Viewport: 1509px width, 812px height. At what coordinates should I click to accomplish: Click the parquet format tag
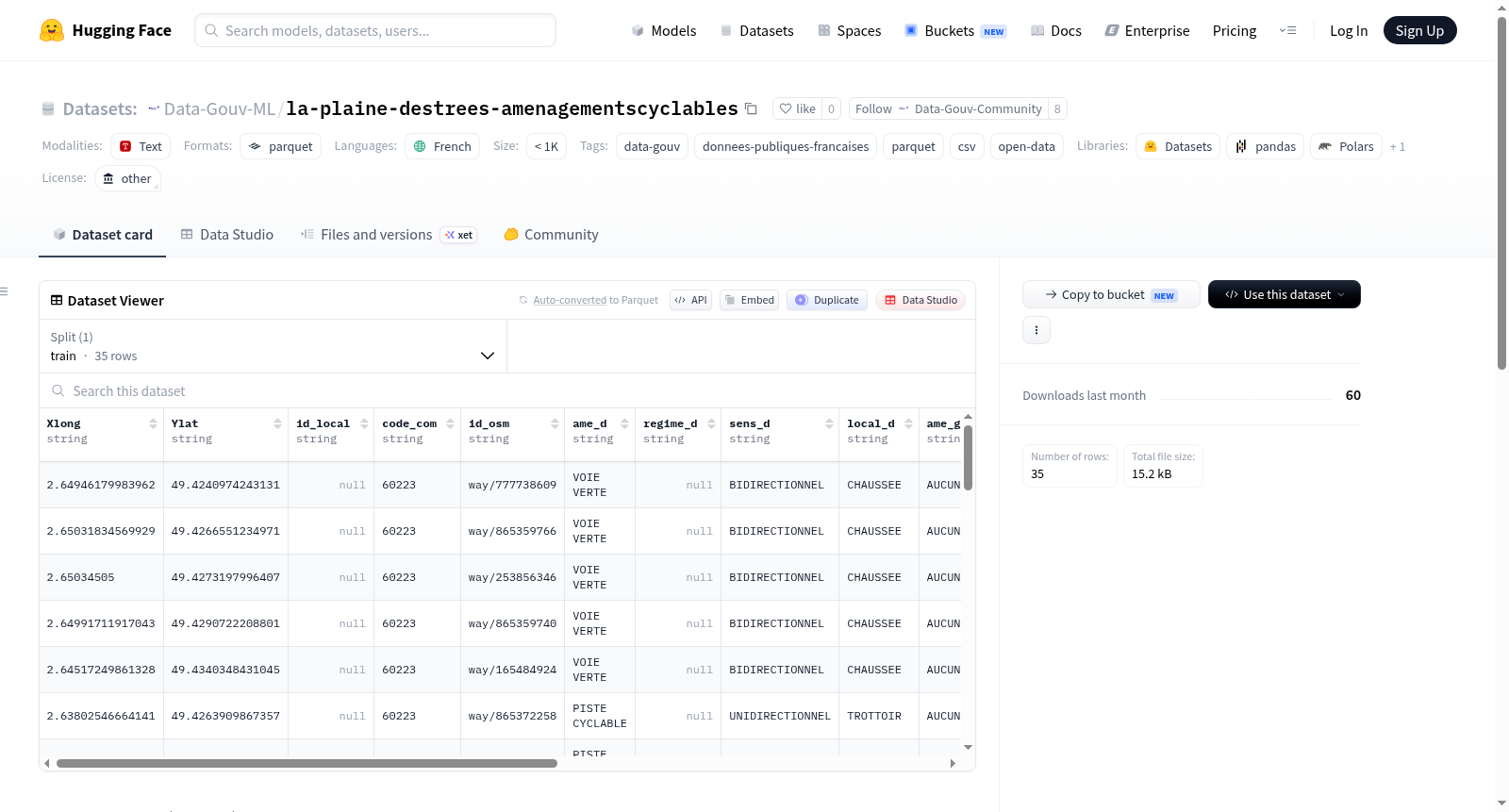[280, 146]
